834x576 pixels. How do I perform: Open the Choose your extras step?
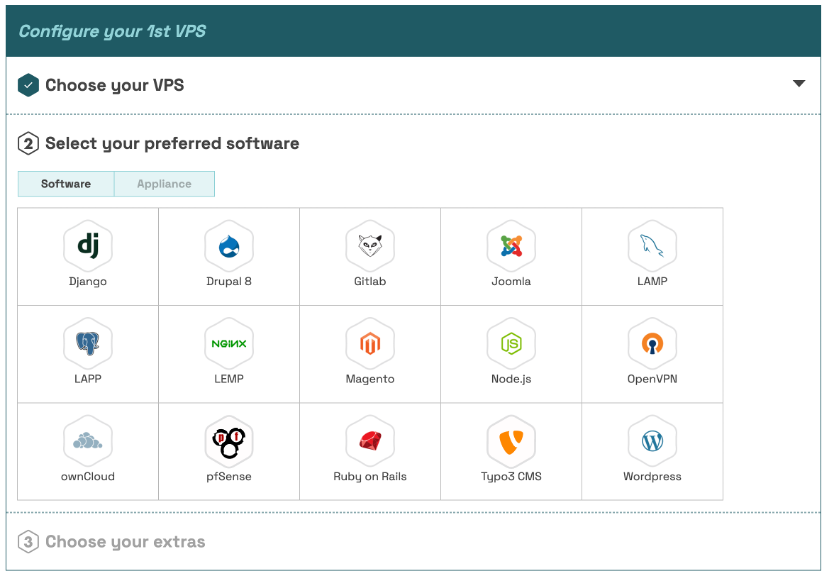pos(125,542)
